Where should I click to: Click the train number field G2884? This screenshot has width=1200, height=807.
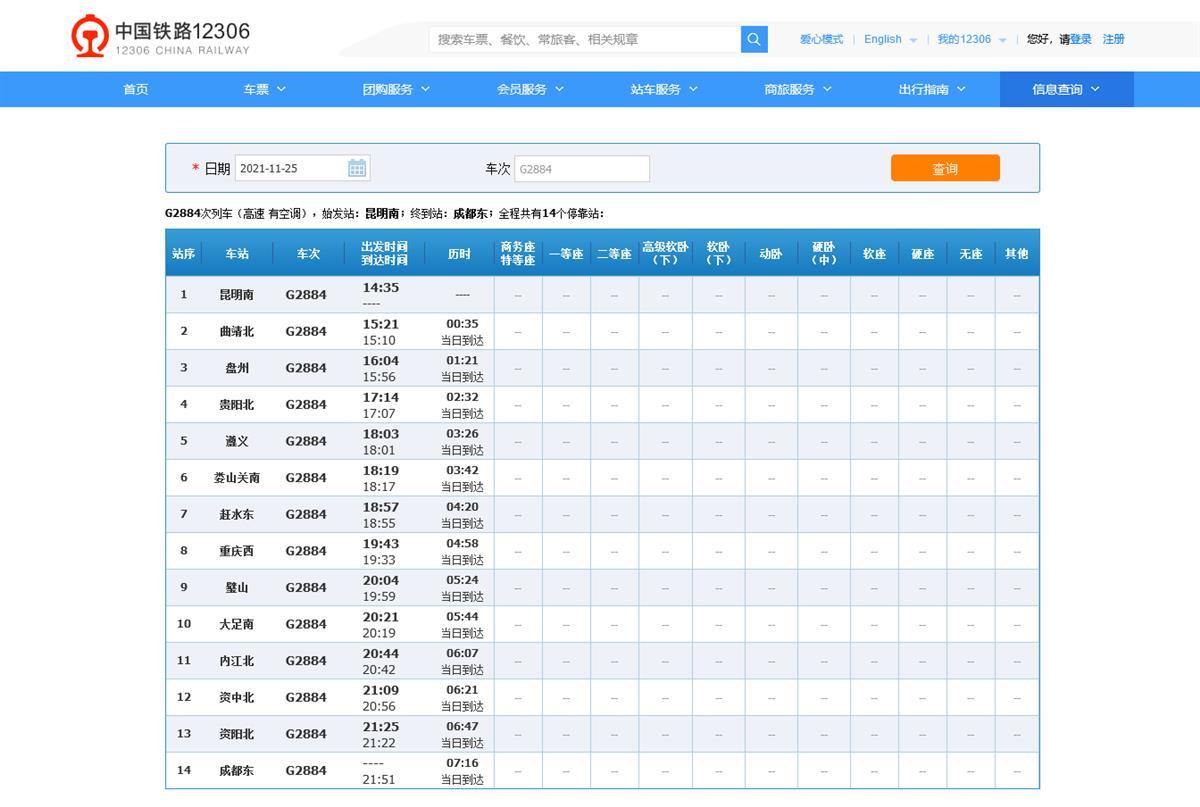tap(582, 168)
